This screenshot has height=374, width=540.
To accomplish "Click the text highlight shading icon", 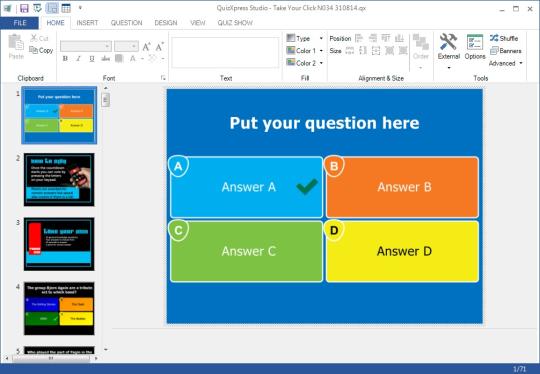I will [x=119, y=59].
